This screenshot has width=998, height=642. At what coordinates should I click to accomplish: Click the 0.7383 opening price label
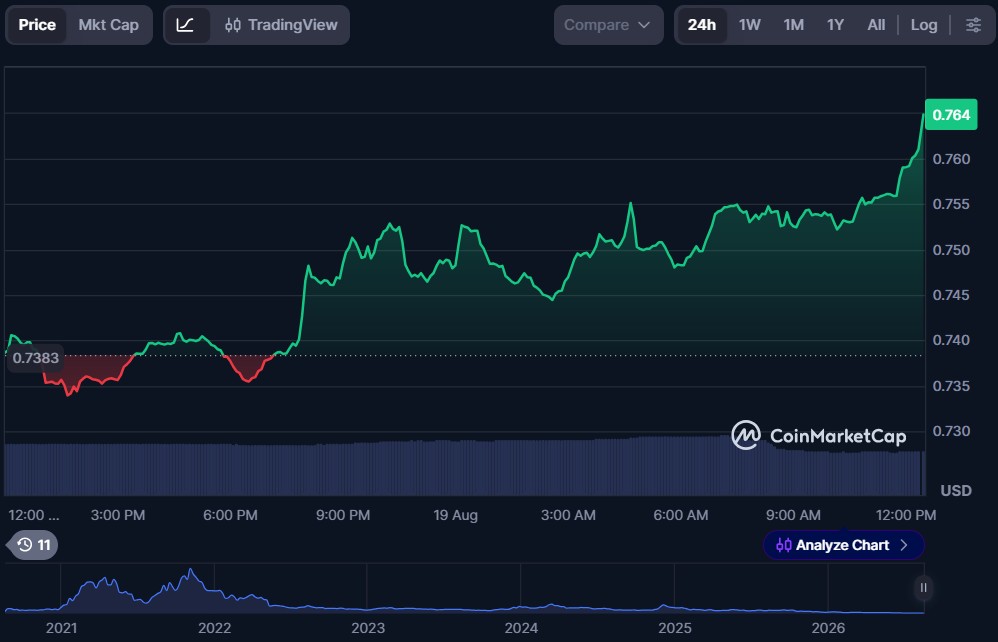(x=35, y=358)
